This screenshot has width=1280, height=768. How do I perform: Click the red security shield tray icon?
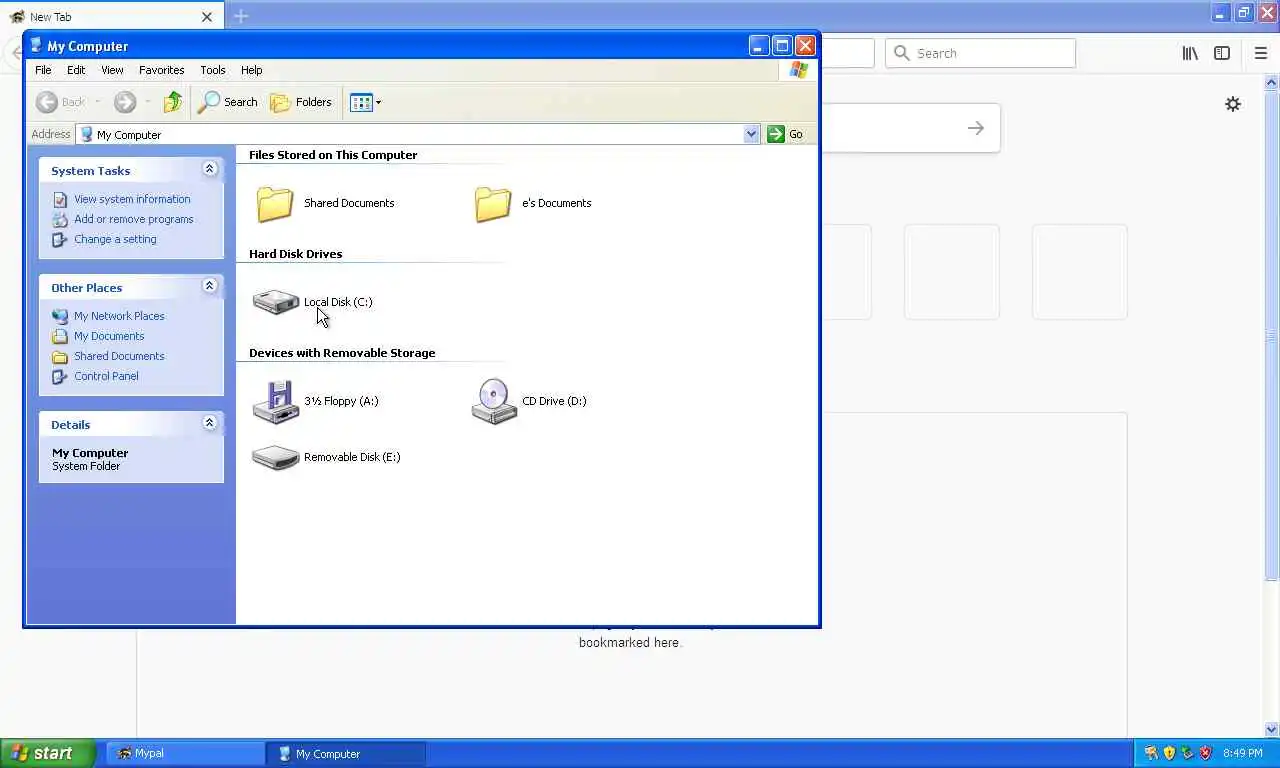1205,753
